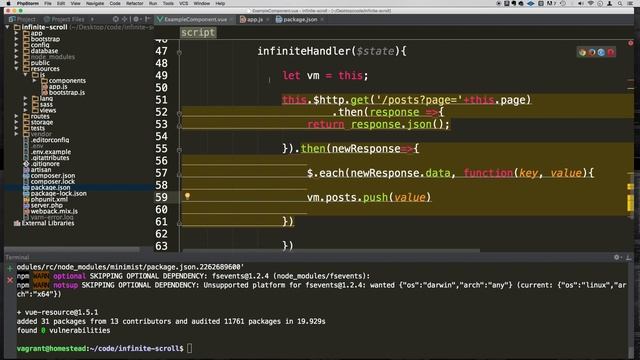
Task: Switch to Project Files view tab
Action: point(64,19)
